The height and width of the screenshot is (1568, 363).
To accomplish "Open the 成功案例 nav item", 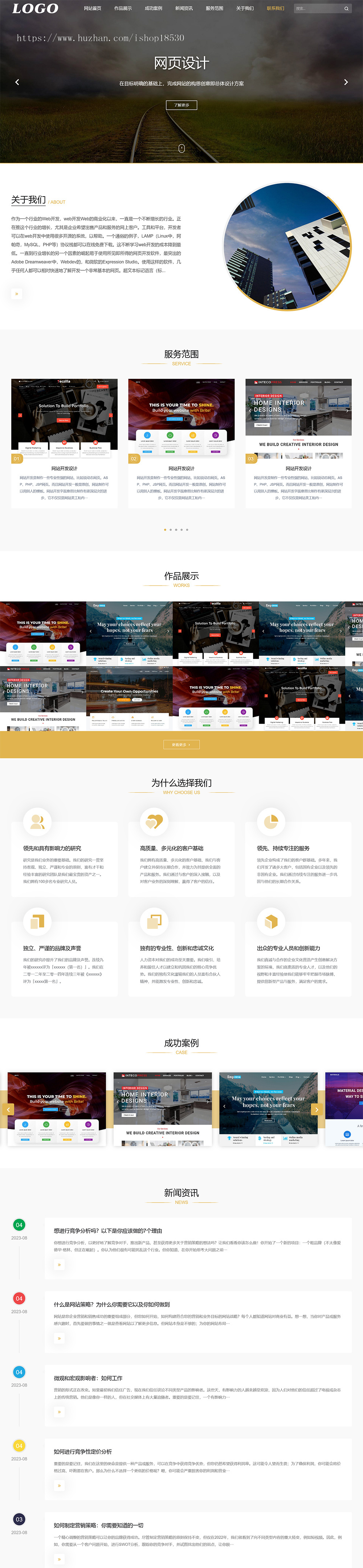I will tap(153, 8).
